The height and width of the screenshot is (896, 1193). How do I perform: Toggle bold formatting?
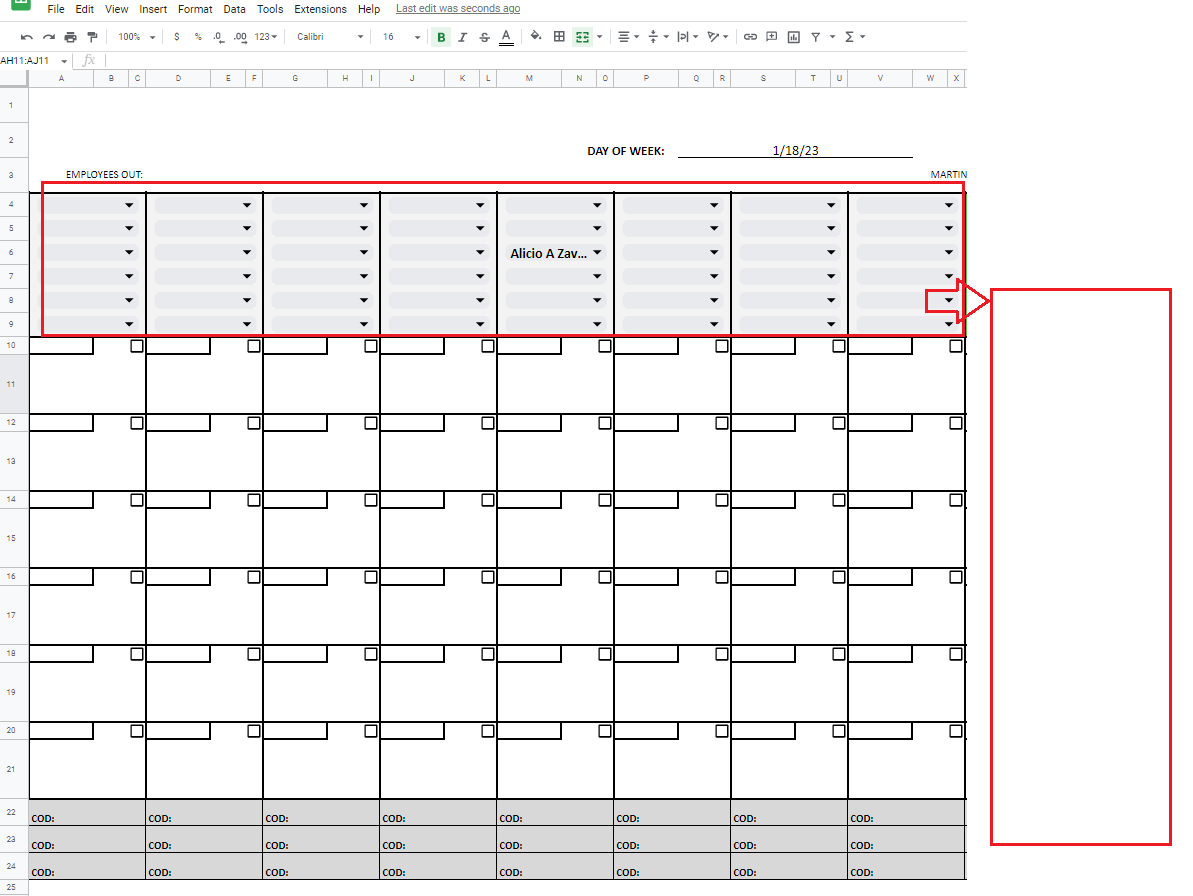[x=440, y=36]
